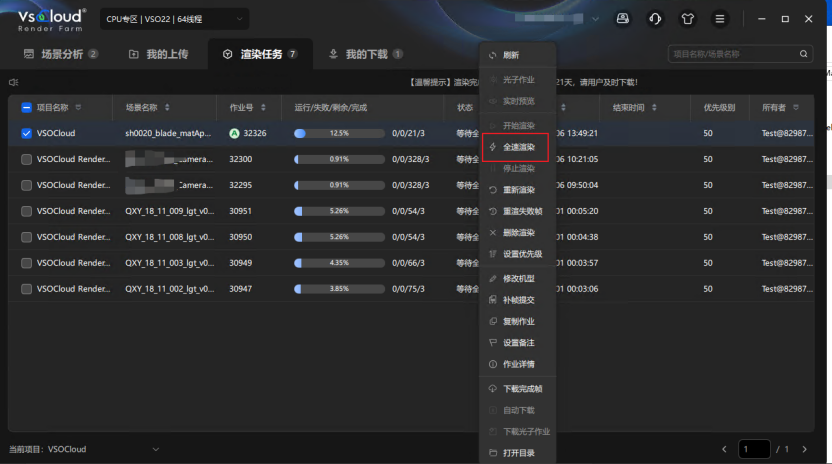Click the customer service headset icon

click(654, 19)
